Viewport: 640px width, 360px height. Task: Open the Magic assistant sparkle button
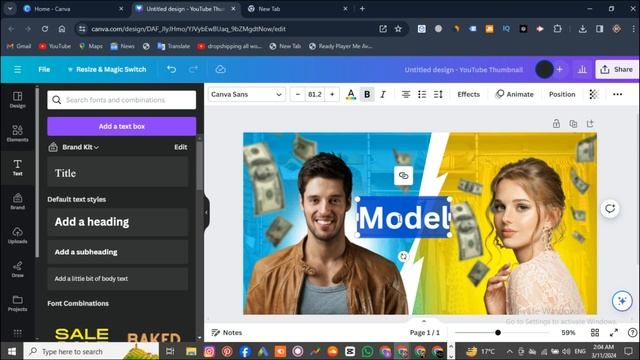point(622,301)
